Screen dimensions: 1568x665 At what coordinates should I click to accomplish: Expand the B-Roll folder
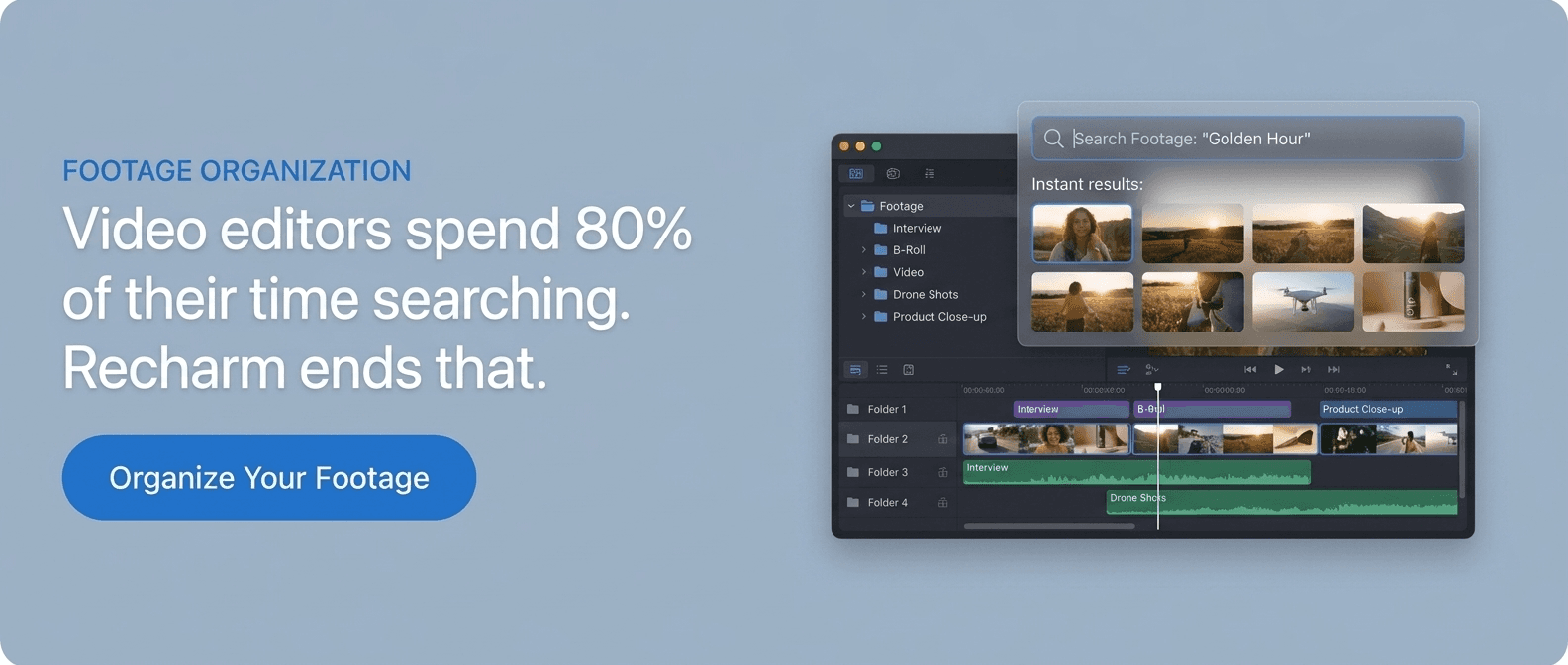coord(863,250)
